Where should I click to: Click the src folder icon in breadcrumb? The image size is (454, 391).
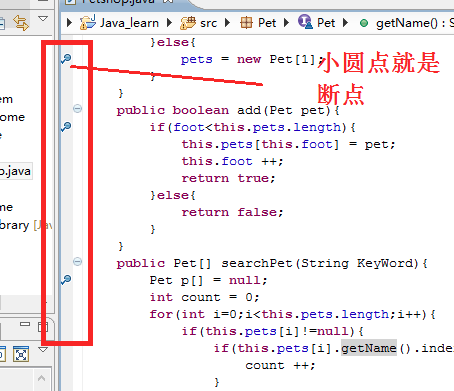pos(188,23)
